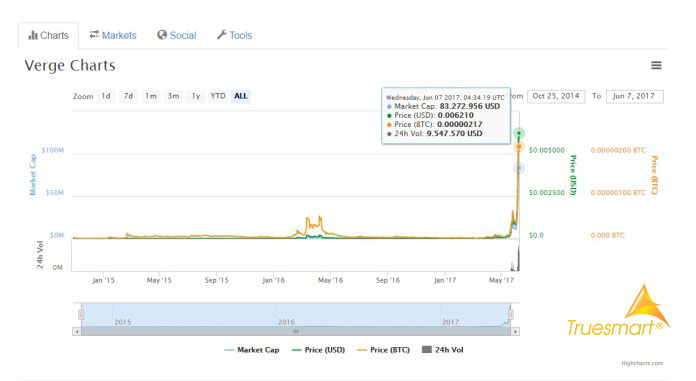Select the ALL zoom range
This screenshot has height=381, width=696.
[x=241, y=96]
